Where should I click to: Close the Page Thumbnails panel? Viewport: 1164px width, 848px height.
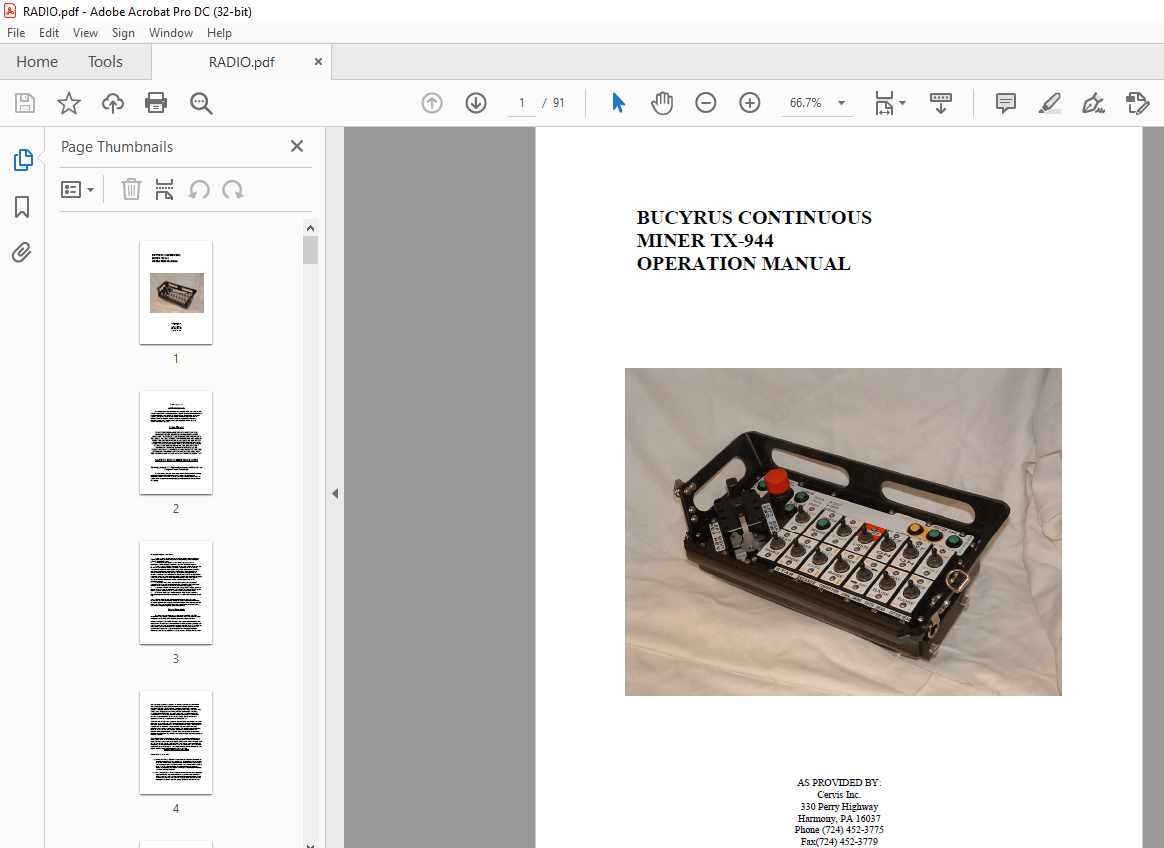coord(296,146)
